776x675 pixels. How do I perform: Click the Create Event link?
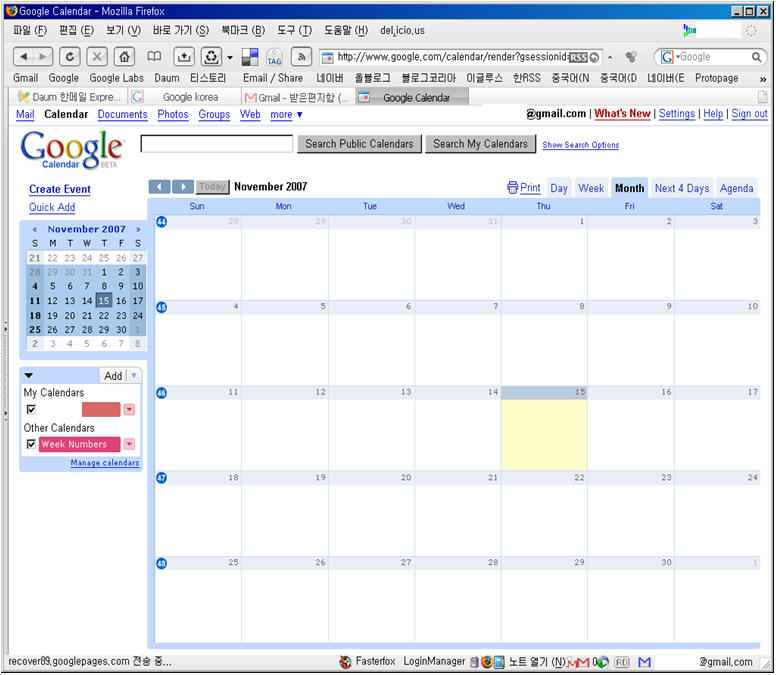coord(60,189)
